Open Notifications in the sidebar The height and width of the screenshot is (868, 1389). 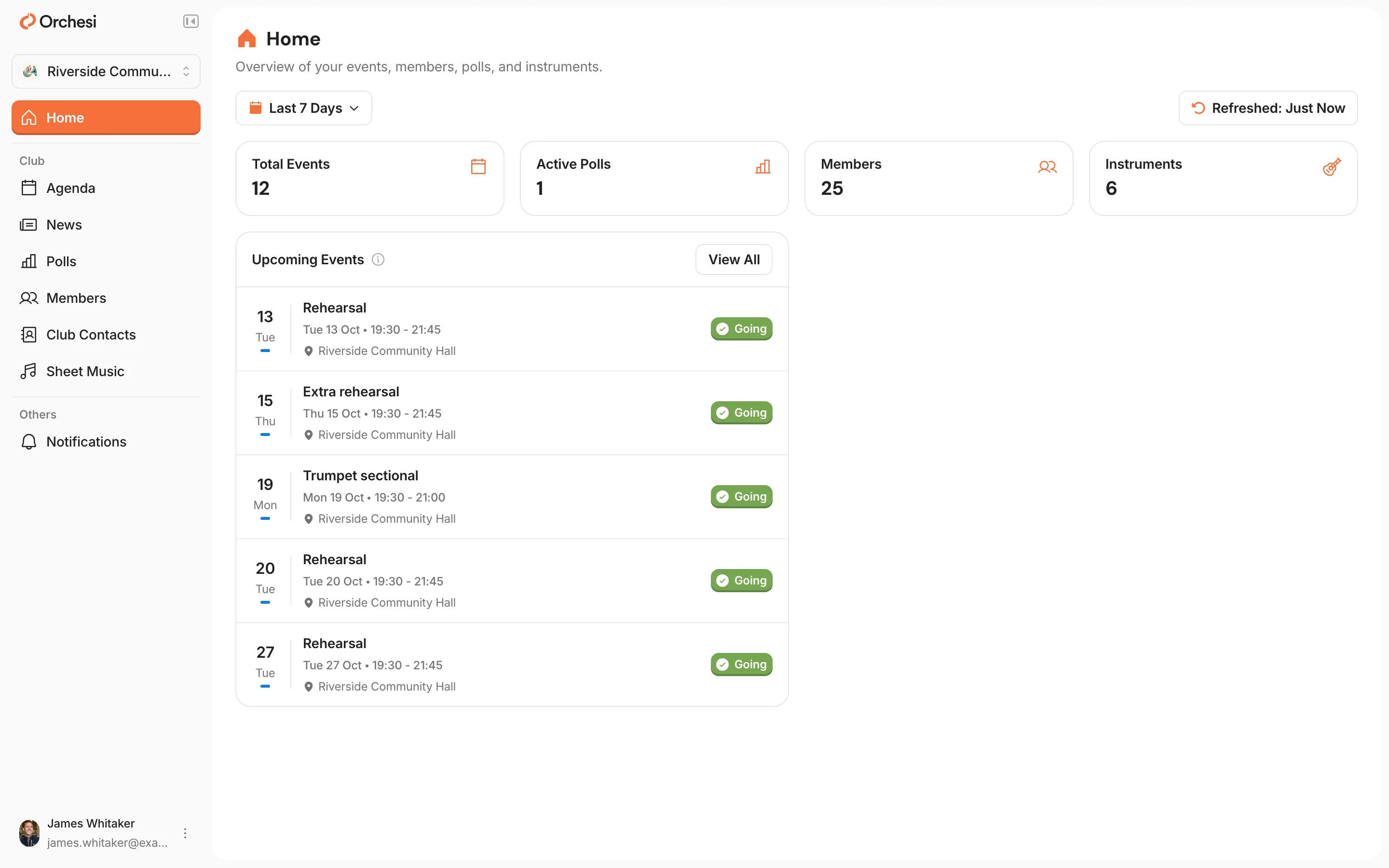106,442
